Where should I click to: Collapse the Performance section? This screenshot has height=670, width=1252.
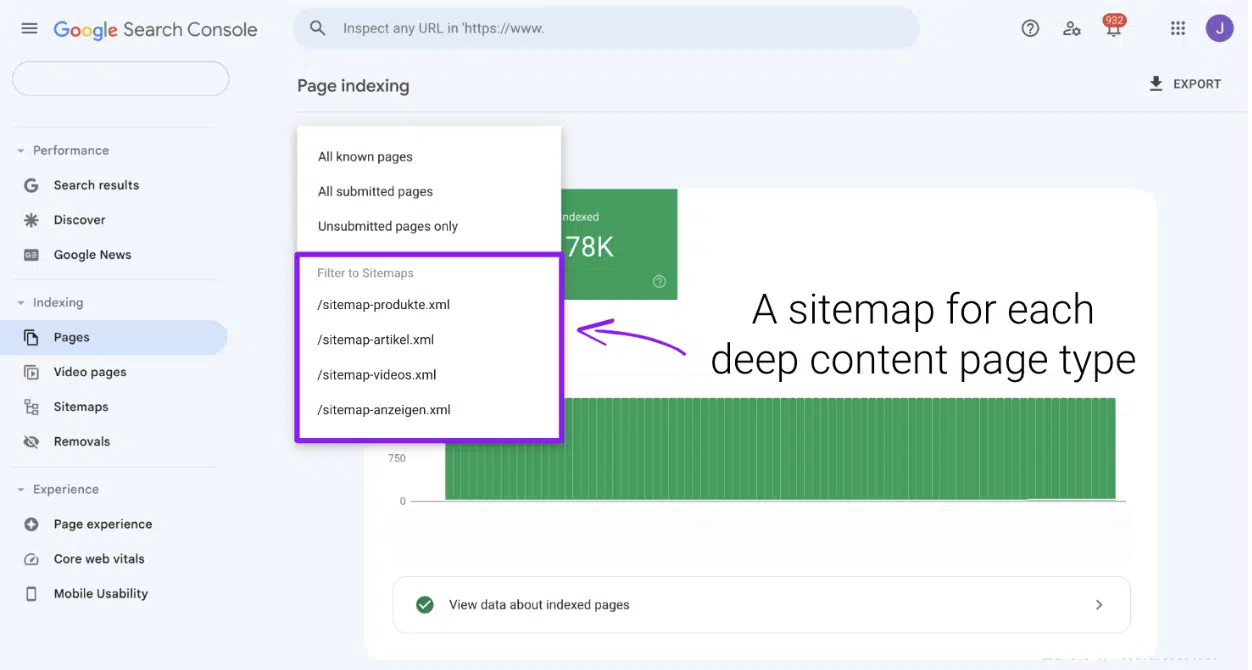click(x=20, y=149)
